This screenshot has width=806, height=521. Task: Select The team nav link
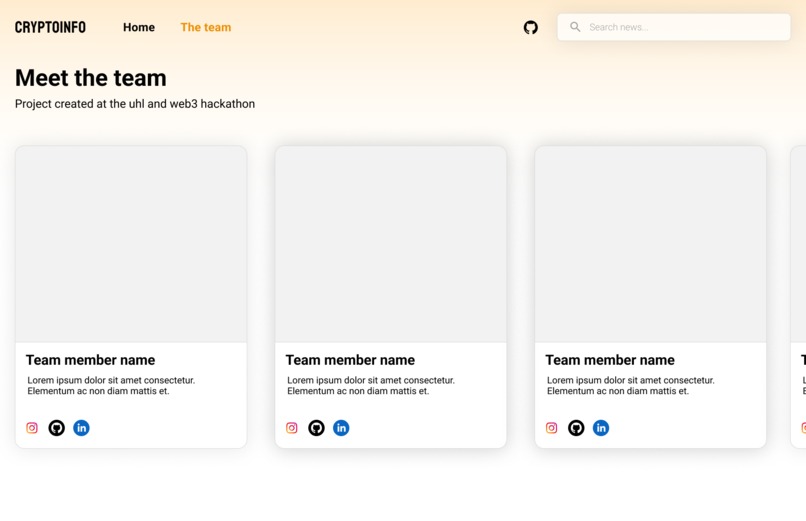(x=206, y=27)
